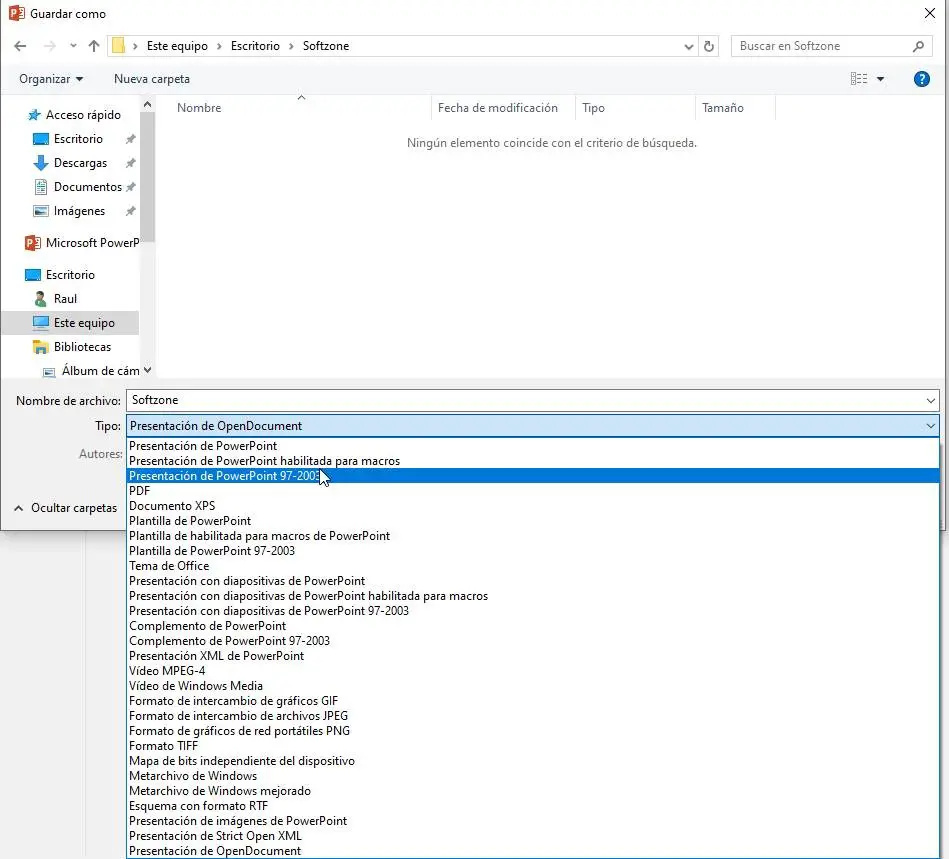Click sidebar scrollbar up arrow
Screen dimensions: 949x859
(147, 105)
